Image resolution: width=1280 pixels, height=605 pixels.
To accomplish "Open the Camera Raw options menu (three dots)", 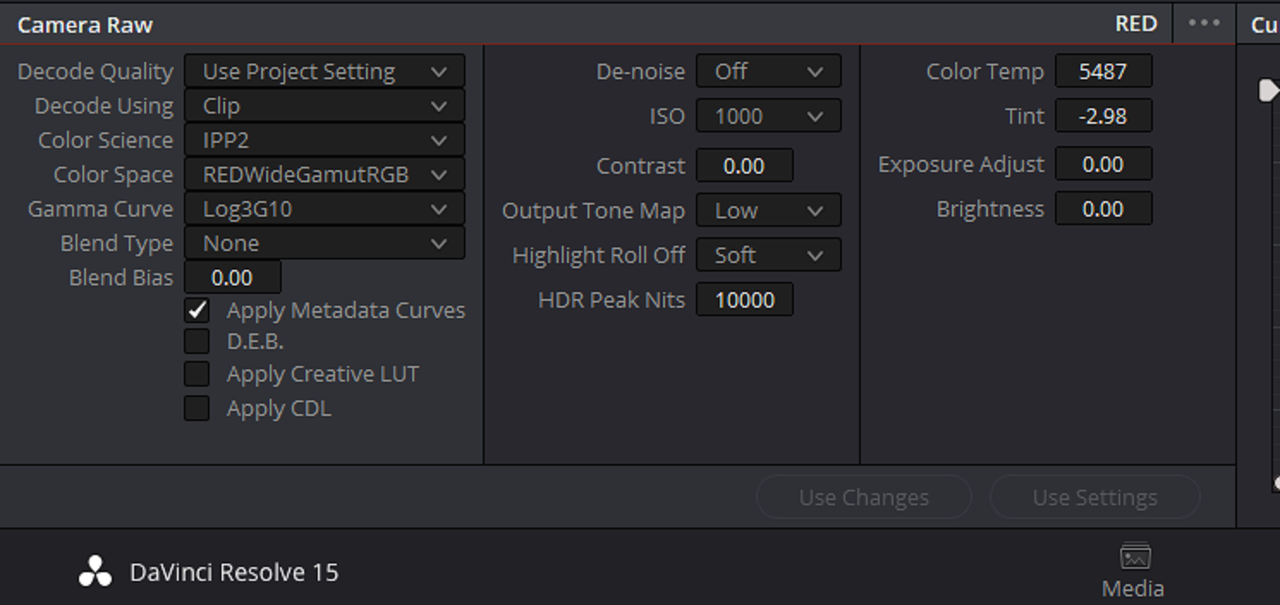I will pos(1204,23).
